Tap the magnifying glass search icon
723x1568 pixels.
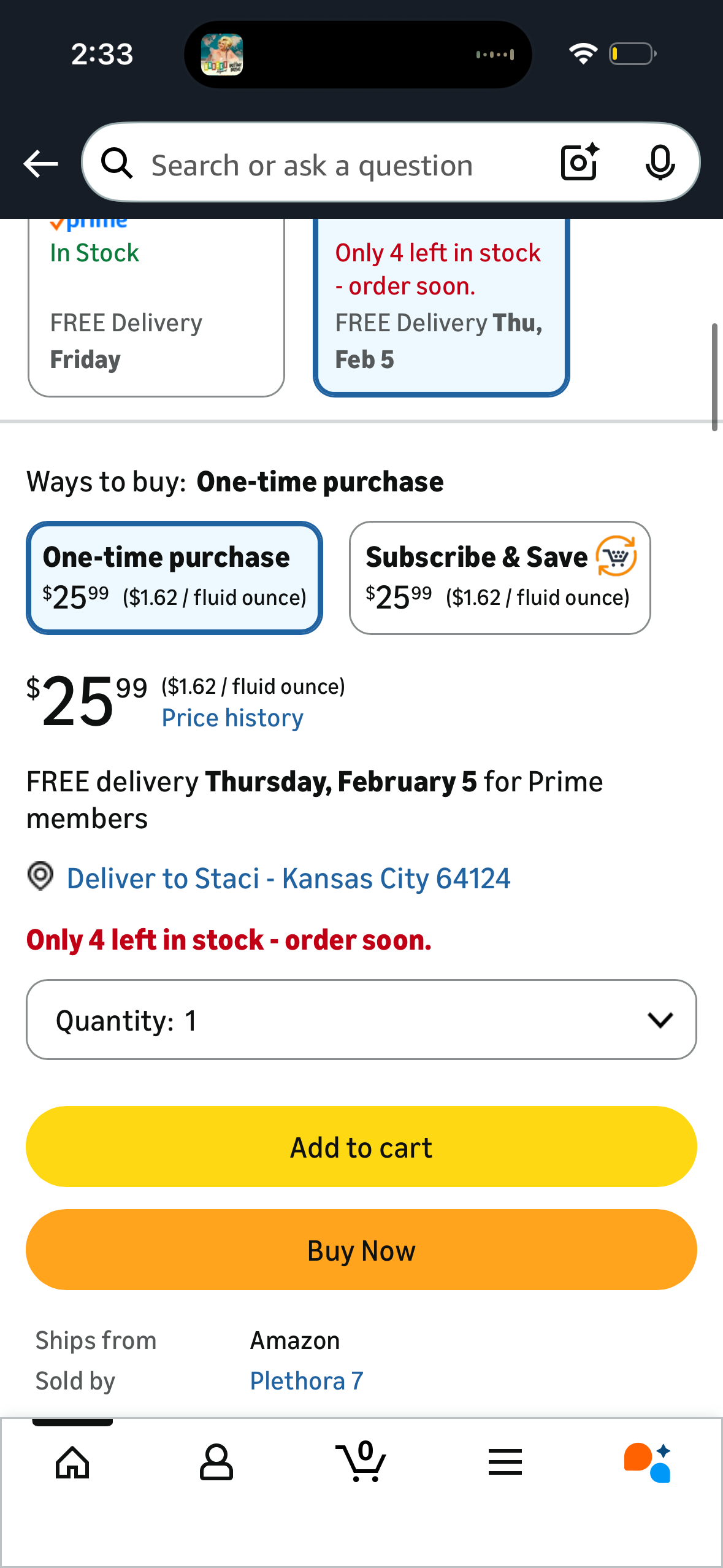pos(117,164)
